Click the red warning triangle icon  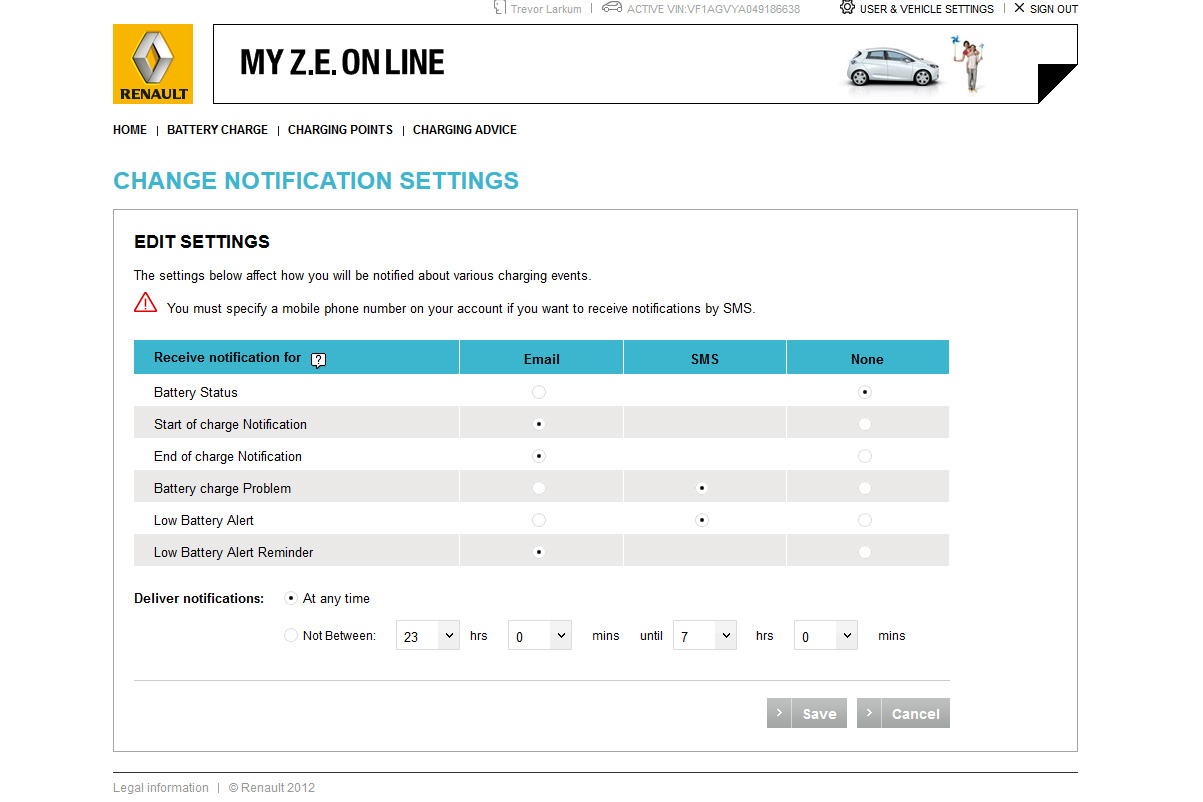[x=146, y=302]
